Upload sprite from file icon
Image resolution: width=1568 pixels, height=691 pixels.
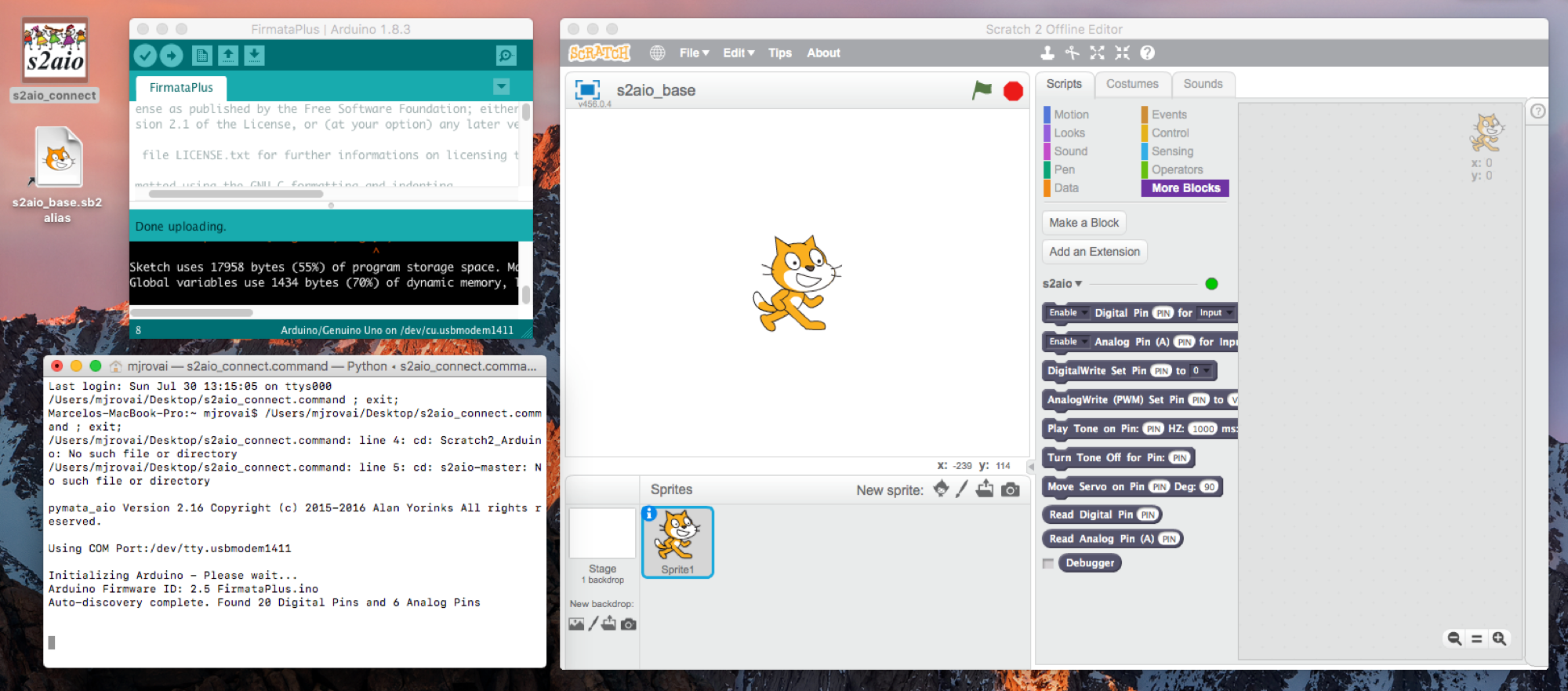tap(985, 489)
